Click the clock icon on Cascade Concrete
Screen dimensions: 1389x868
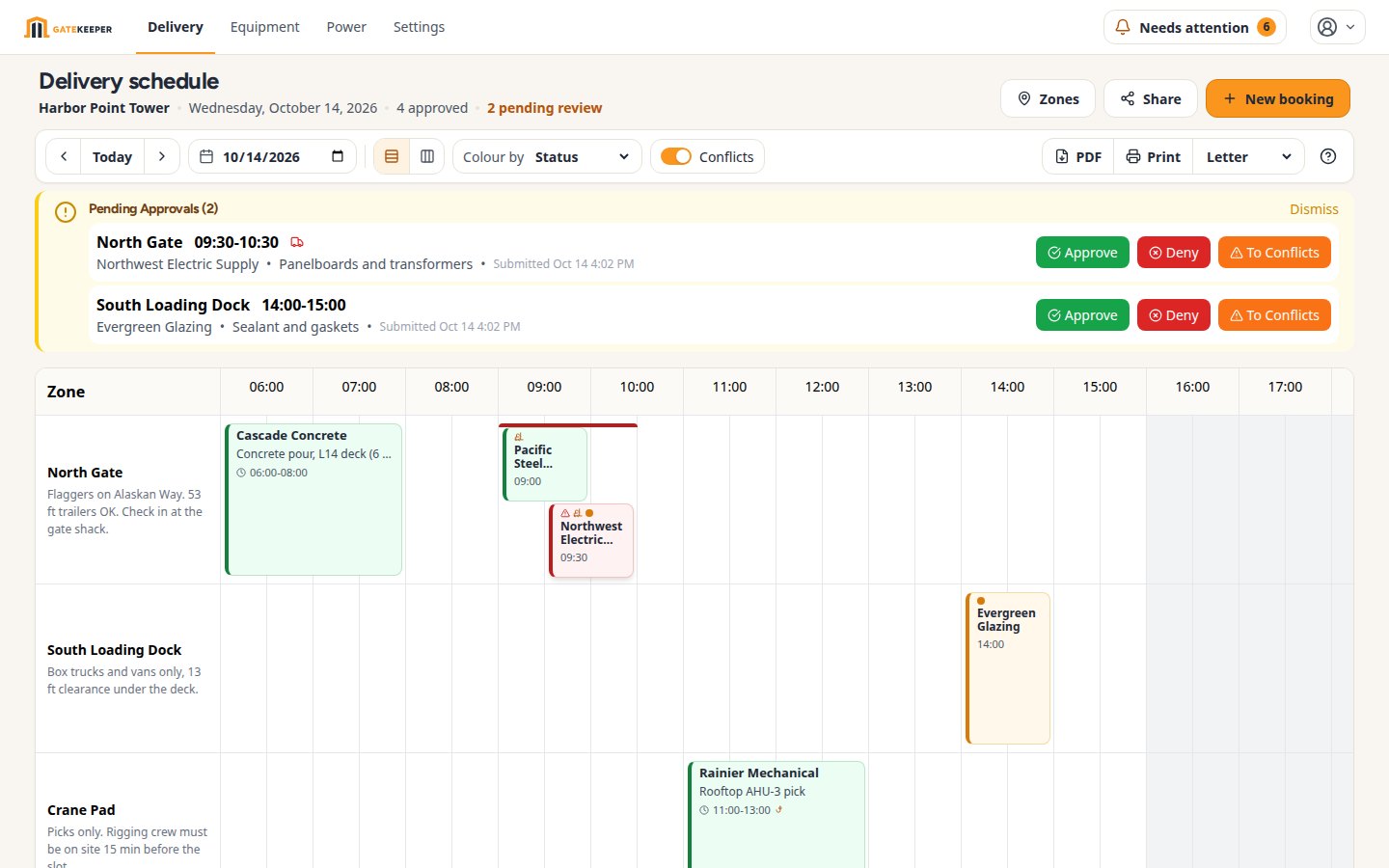click(x=241, y=473)
